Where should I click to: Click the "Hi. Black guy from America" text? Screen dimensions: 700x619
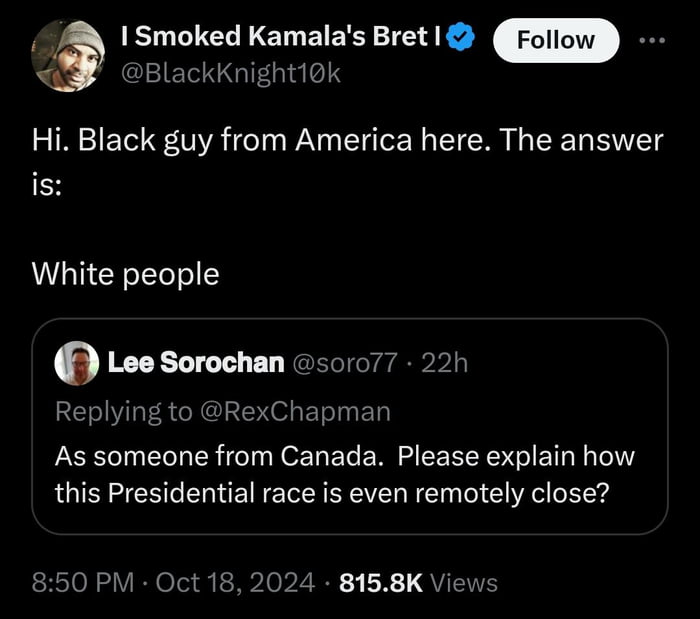point(347,141)
